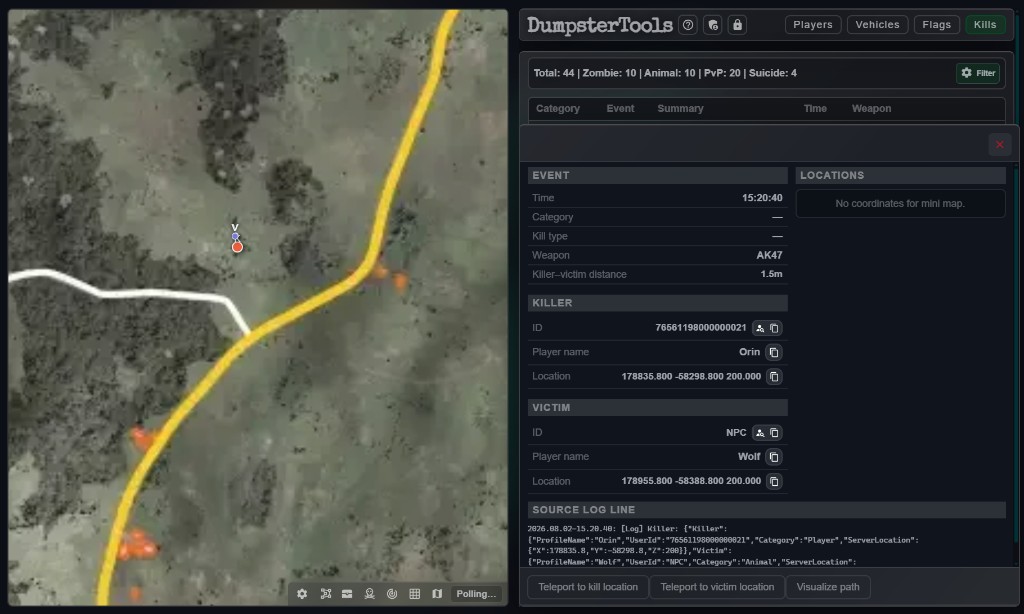Click the Polling status button
The width and height of the screenshot is (1024, 614).
pyautogui.click(x=476, y=594)
